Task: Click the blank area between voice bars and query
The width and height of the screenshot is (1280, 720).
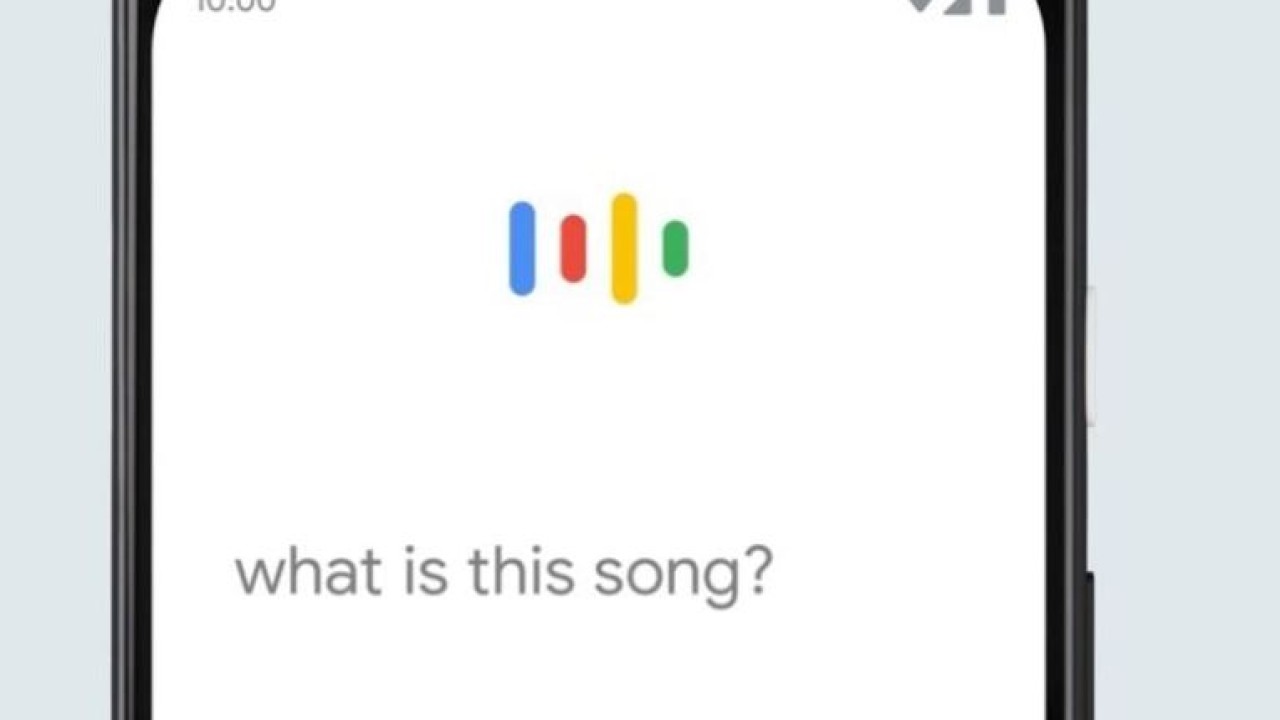Action: (x=598, y=420)
